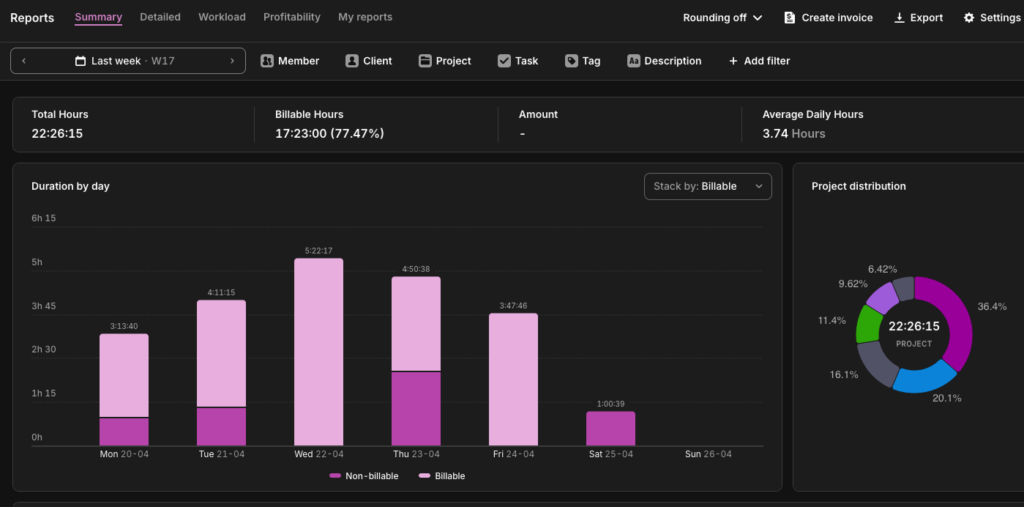The height and width of the screenshot is (507, 1024).
Task: Click the Project folder filter icon
Action: point(425,61)
